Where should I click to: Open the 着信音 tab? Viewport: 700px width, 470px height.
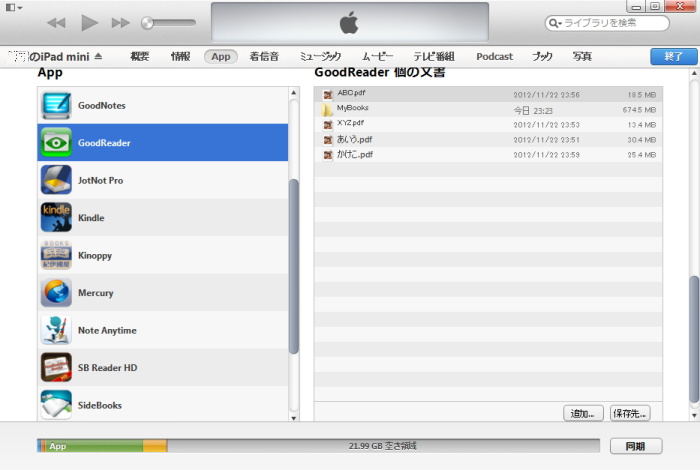pos(264,57)
